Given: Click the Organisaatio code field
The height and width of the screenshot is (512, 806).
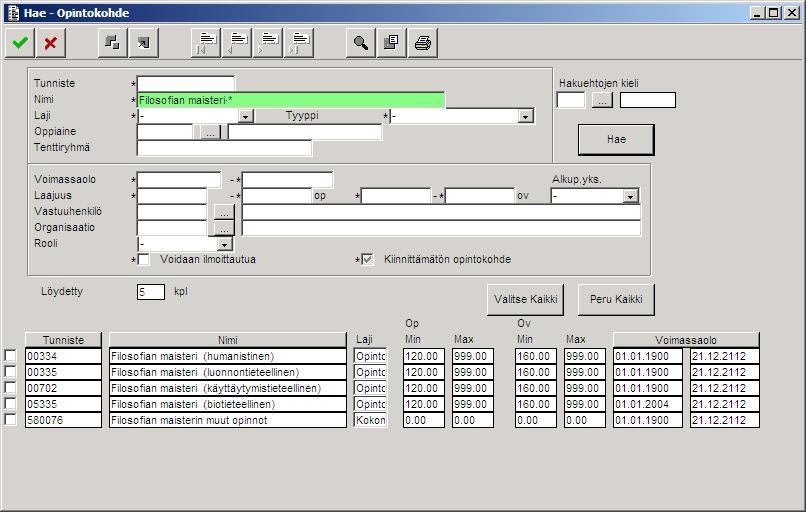Looking at the screenshot, I should (172, 228).
